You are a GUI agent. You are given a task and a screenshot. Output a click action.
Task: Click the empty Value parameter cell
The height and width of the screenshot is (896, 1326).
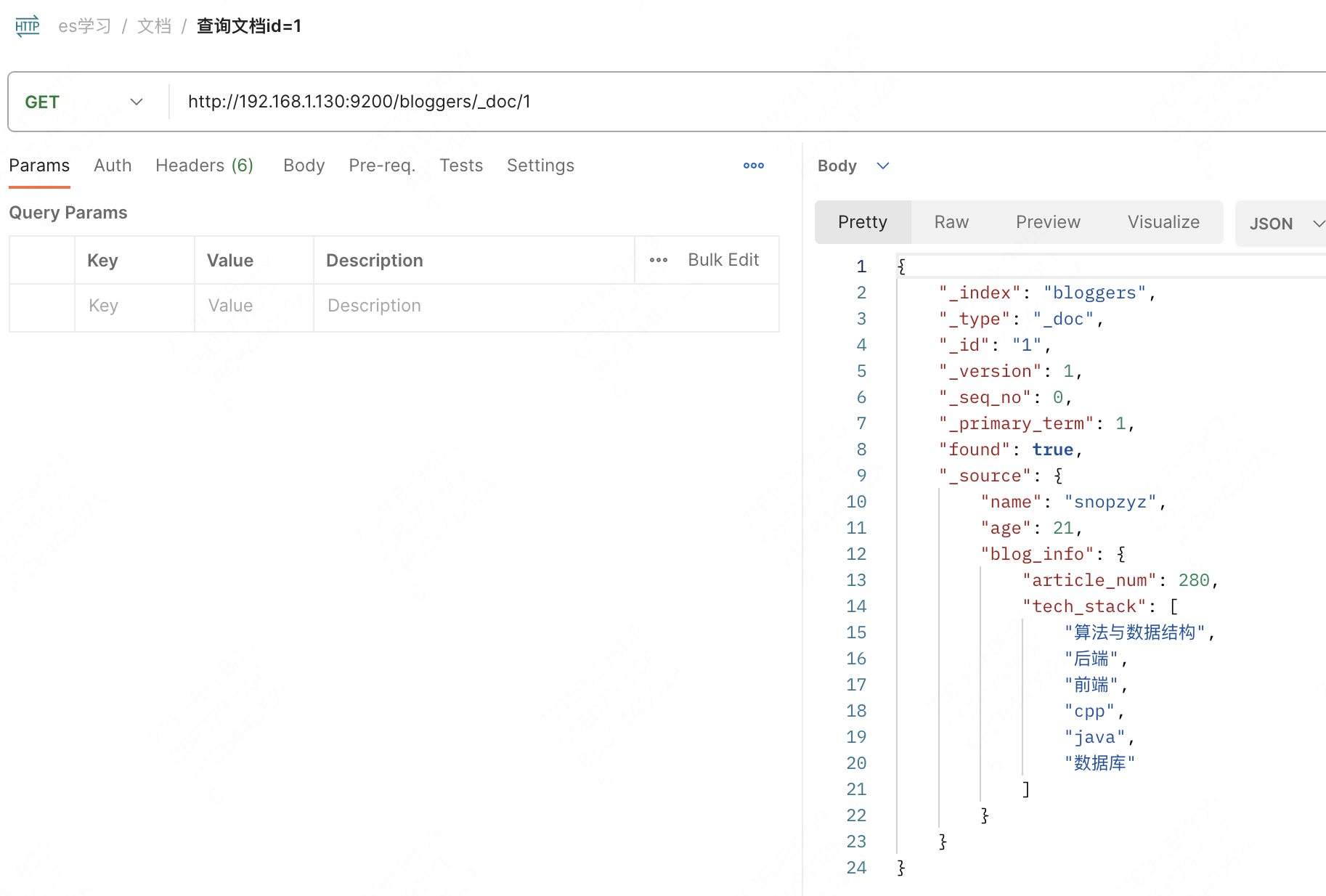coord(253,306)
